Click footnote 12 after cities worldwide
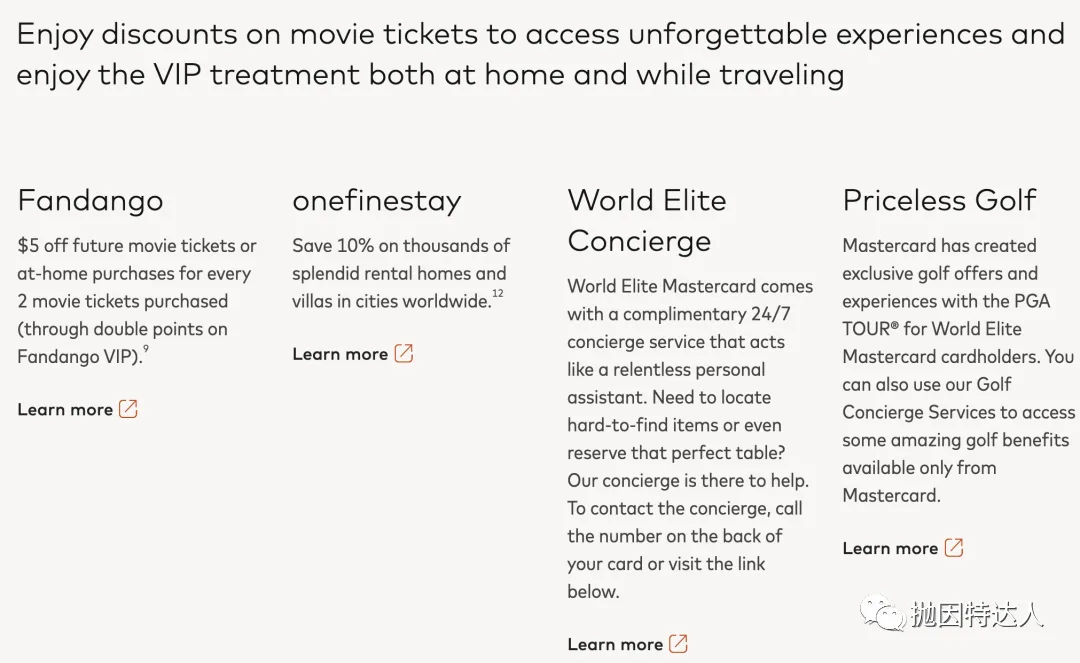1080x663 pixels. 497,294
